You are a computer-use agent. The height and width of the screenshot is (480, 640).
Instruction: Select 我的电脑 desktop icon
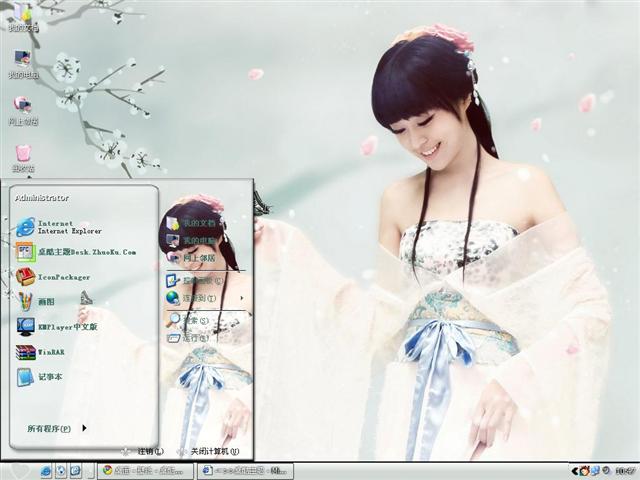coord(24,64)
